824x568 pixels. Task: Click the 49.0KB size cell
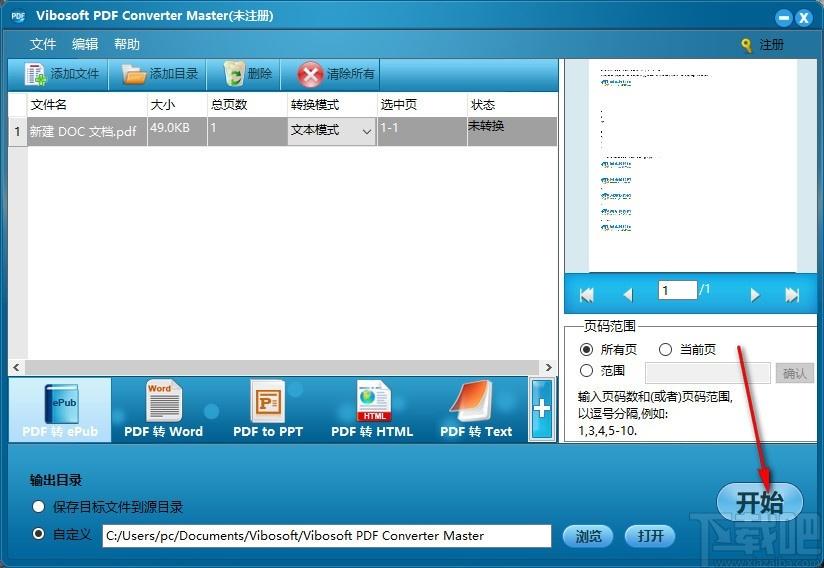tap(177, 131)
